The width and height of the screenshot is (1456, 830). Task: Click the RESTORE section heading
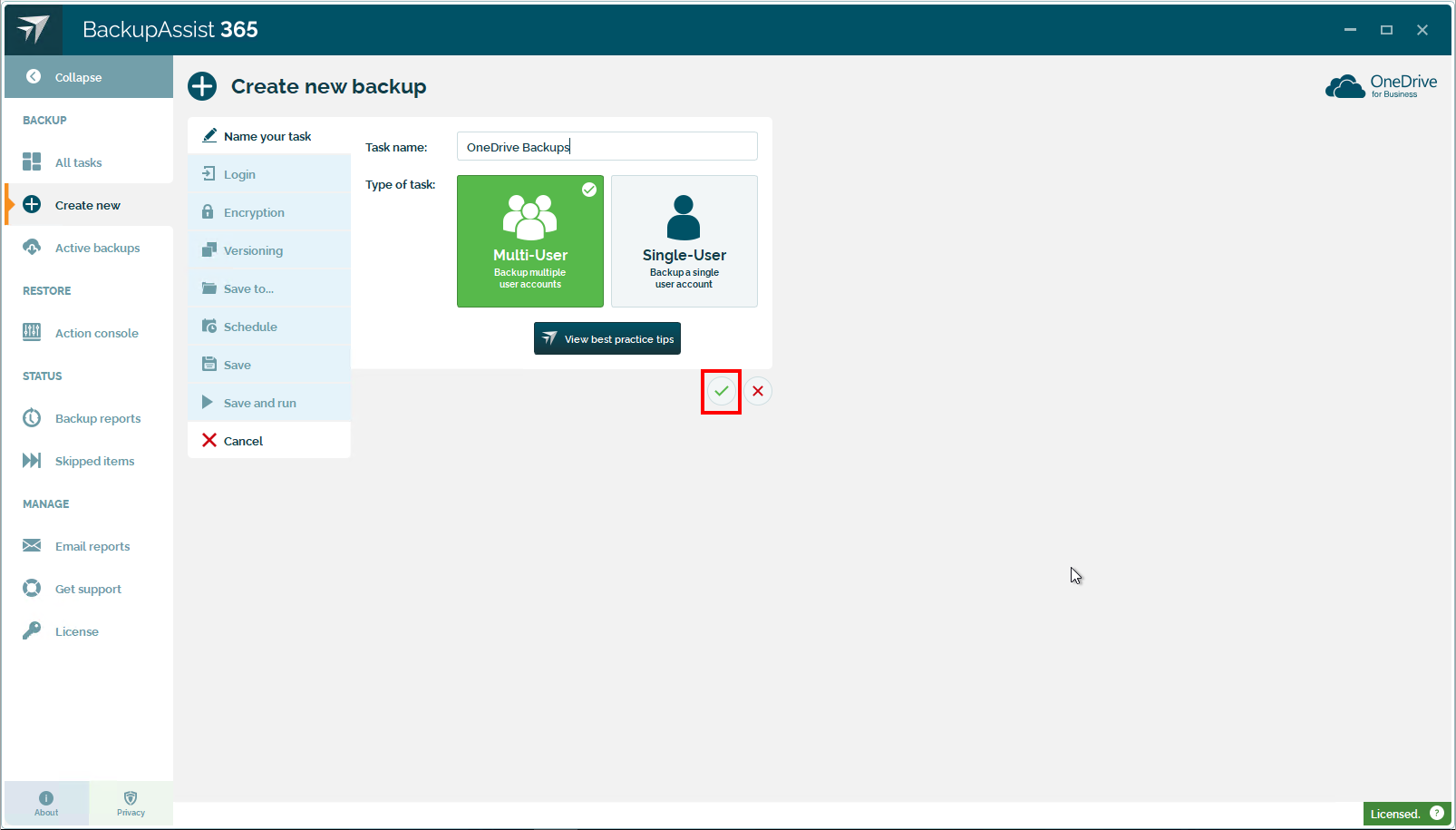(x=47, y=290)
